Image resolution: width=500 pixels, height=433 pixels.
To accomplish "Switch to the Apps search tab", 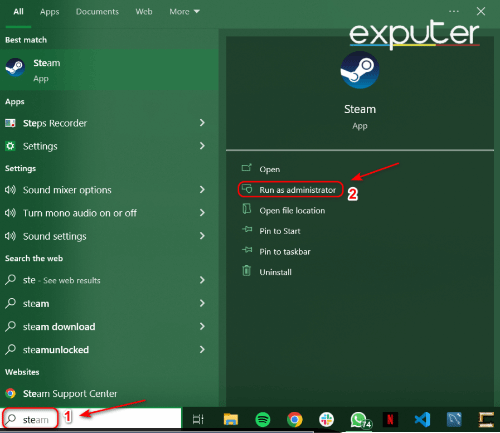I will click(x=49, y=12).
